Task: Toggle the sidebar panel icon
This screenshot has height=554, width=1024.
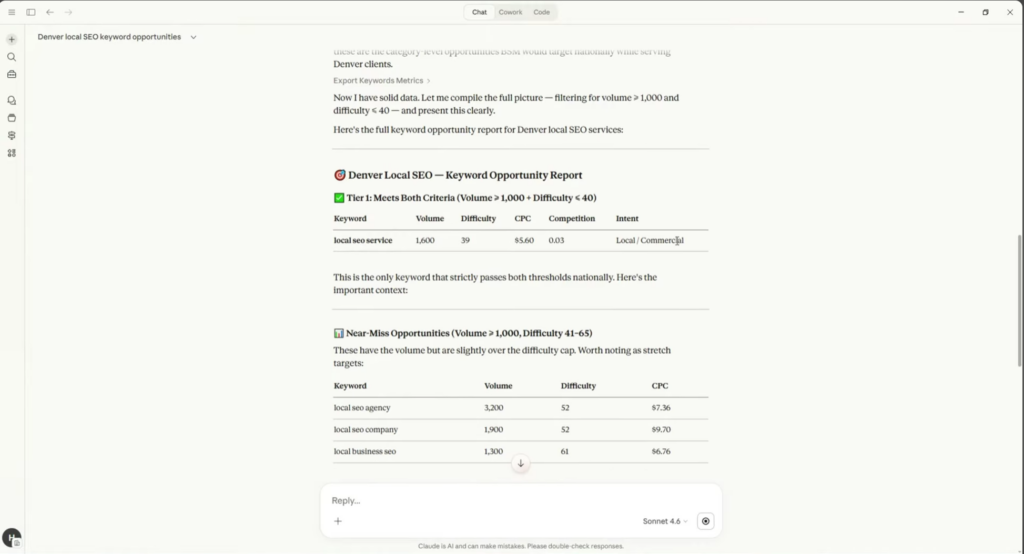Action: point(31,12)
